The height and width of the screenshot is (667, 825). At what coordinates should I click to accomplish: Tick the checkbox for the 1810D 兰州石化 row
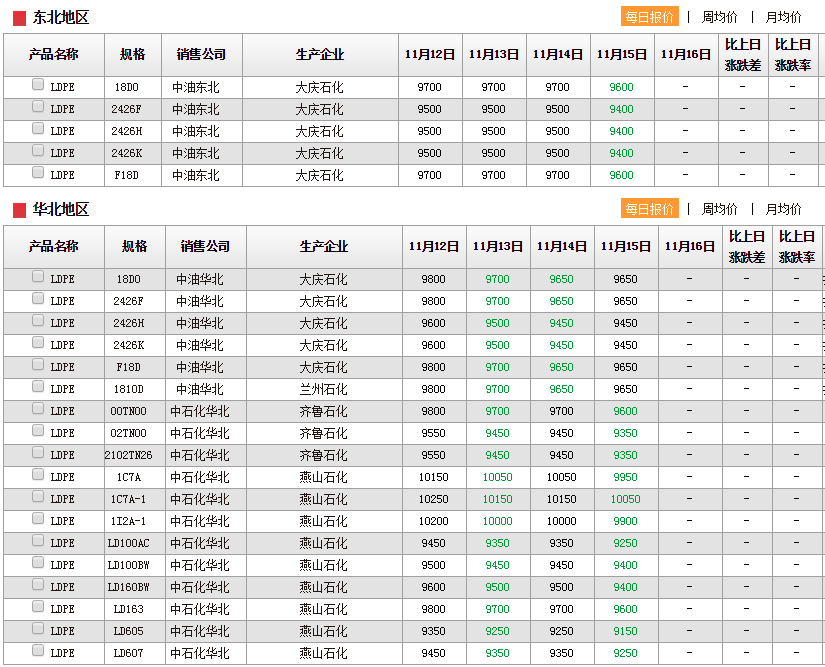point(38,387)
